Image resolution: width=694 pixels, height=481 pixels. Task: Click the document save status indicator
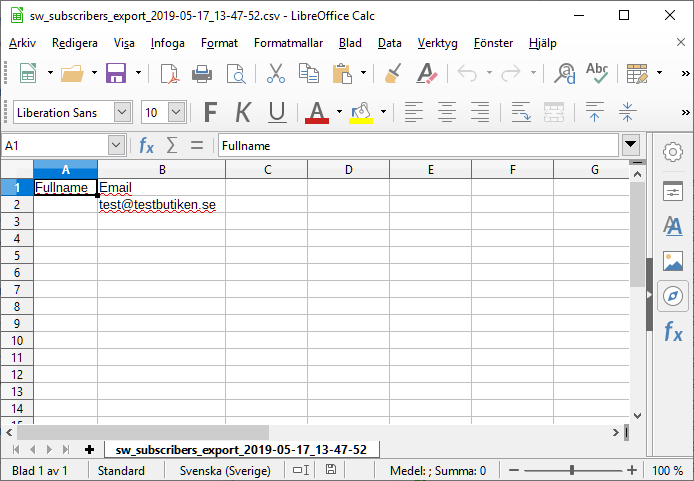coord(331,469)
